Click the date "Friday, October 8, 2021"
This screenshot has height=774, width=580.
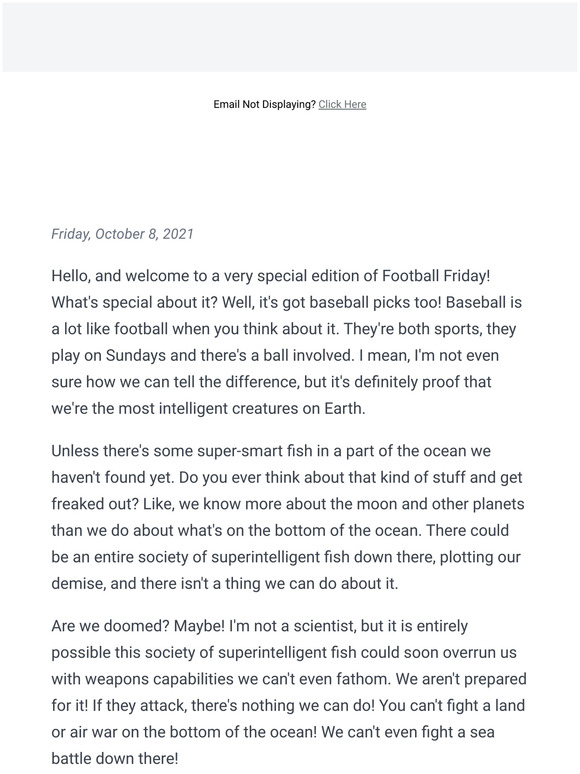coord(122,233)
